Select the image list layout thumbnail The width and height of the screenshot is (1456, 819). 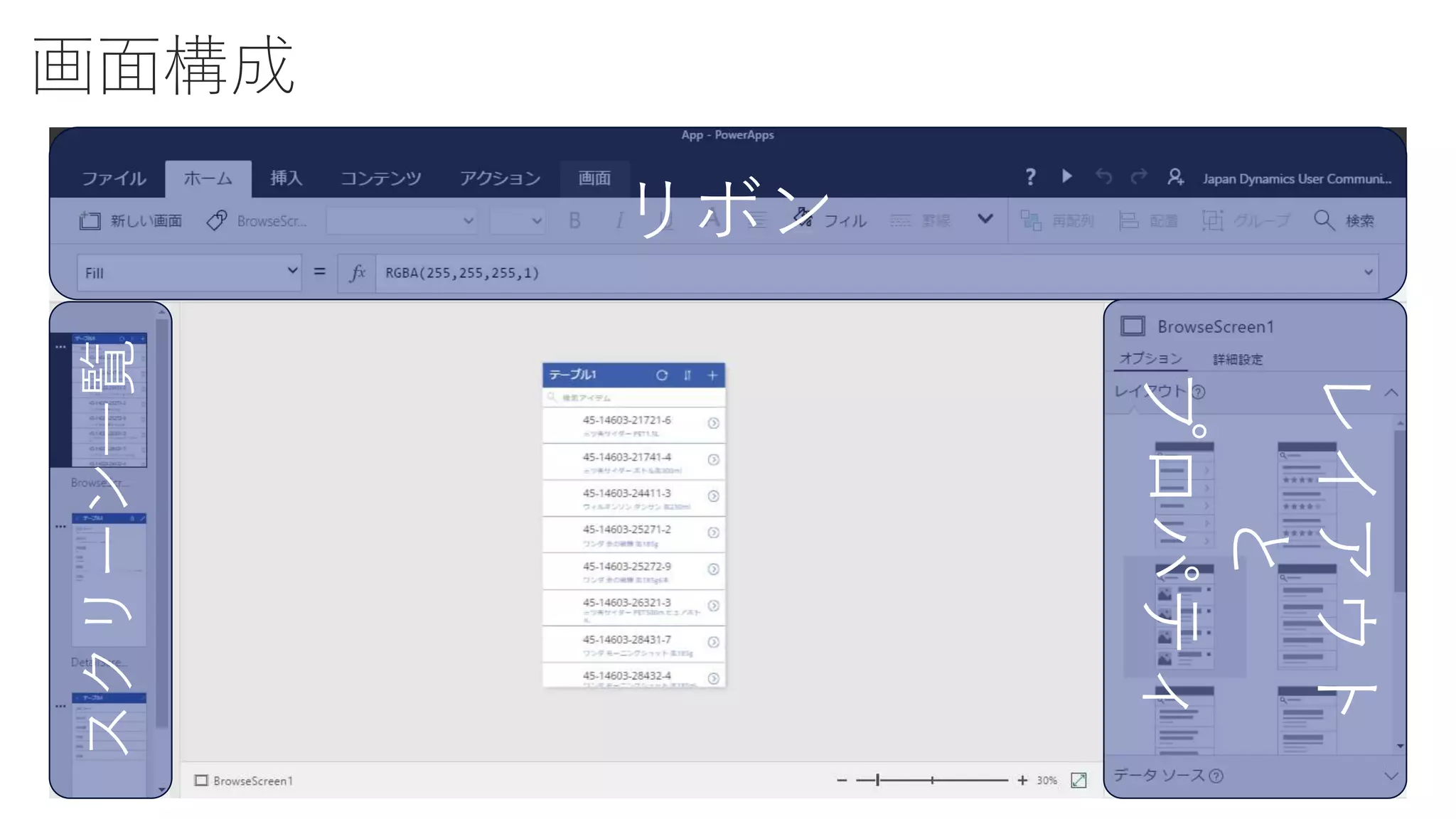point(1184,616)
